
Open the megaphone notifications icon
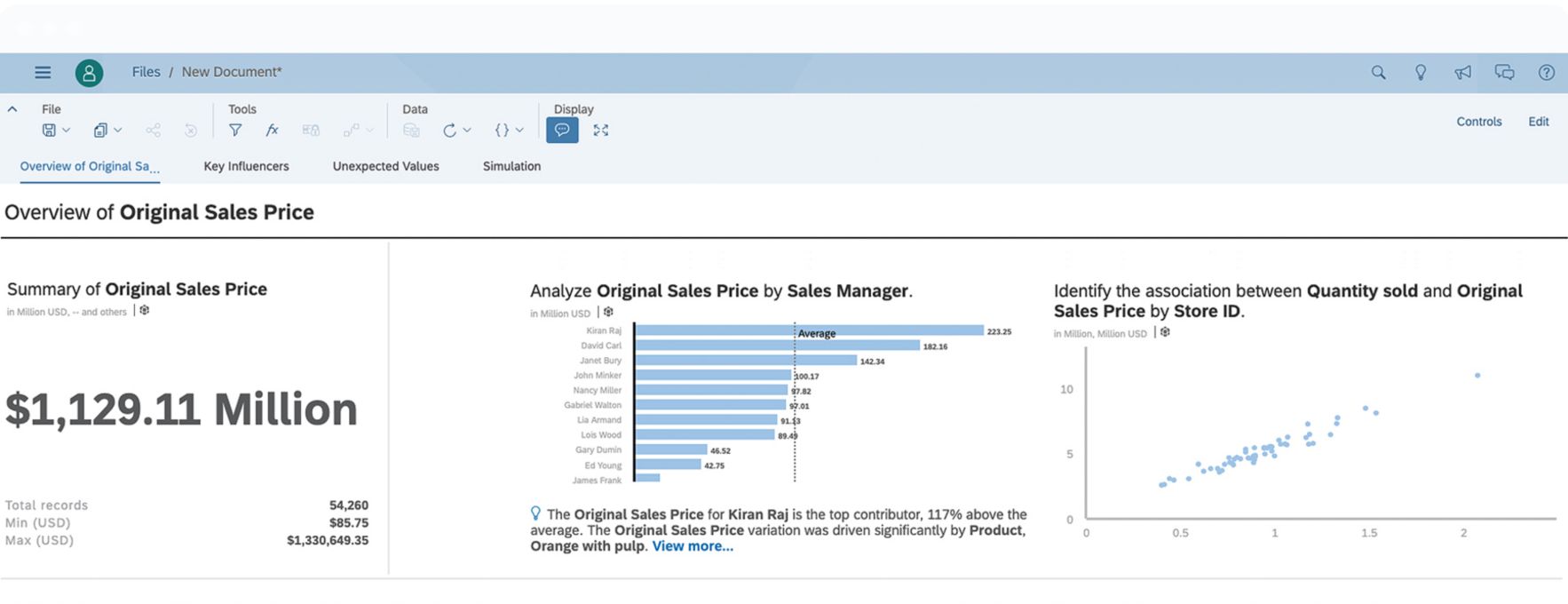pos(1462,73)
